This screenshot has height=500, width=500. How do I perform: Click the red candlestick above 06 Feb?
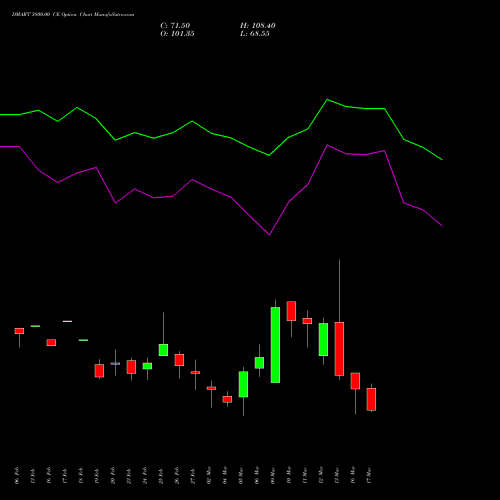19,331
